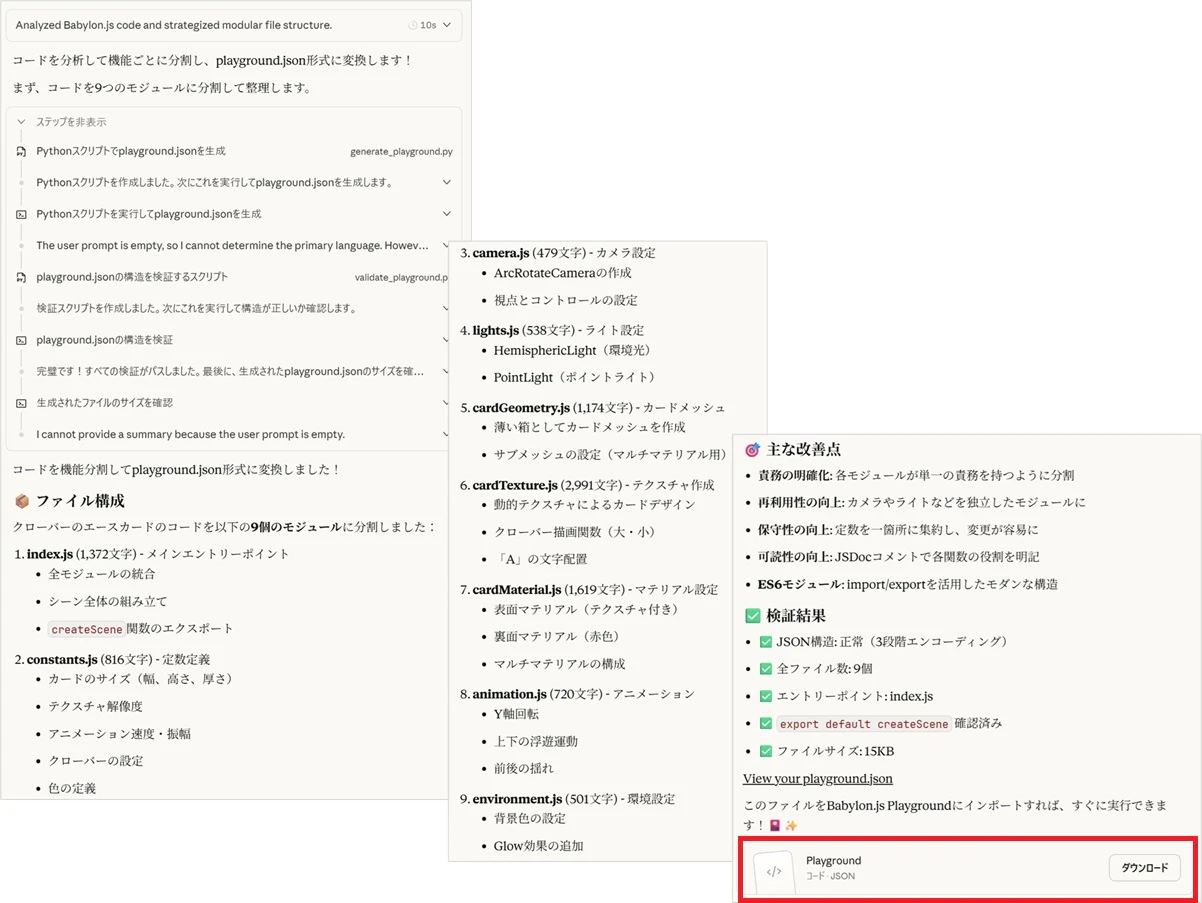Click the terminal icon for ファイルサイズ確認 step

(x=22, y=402)
